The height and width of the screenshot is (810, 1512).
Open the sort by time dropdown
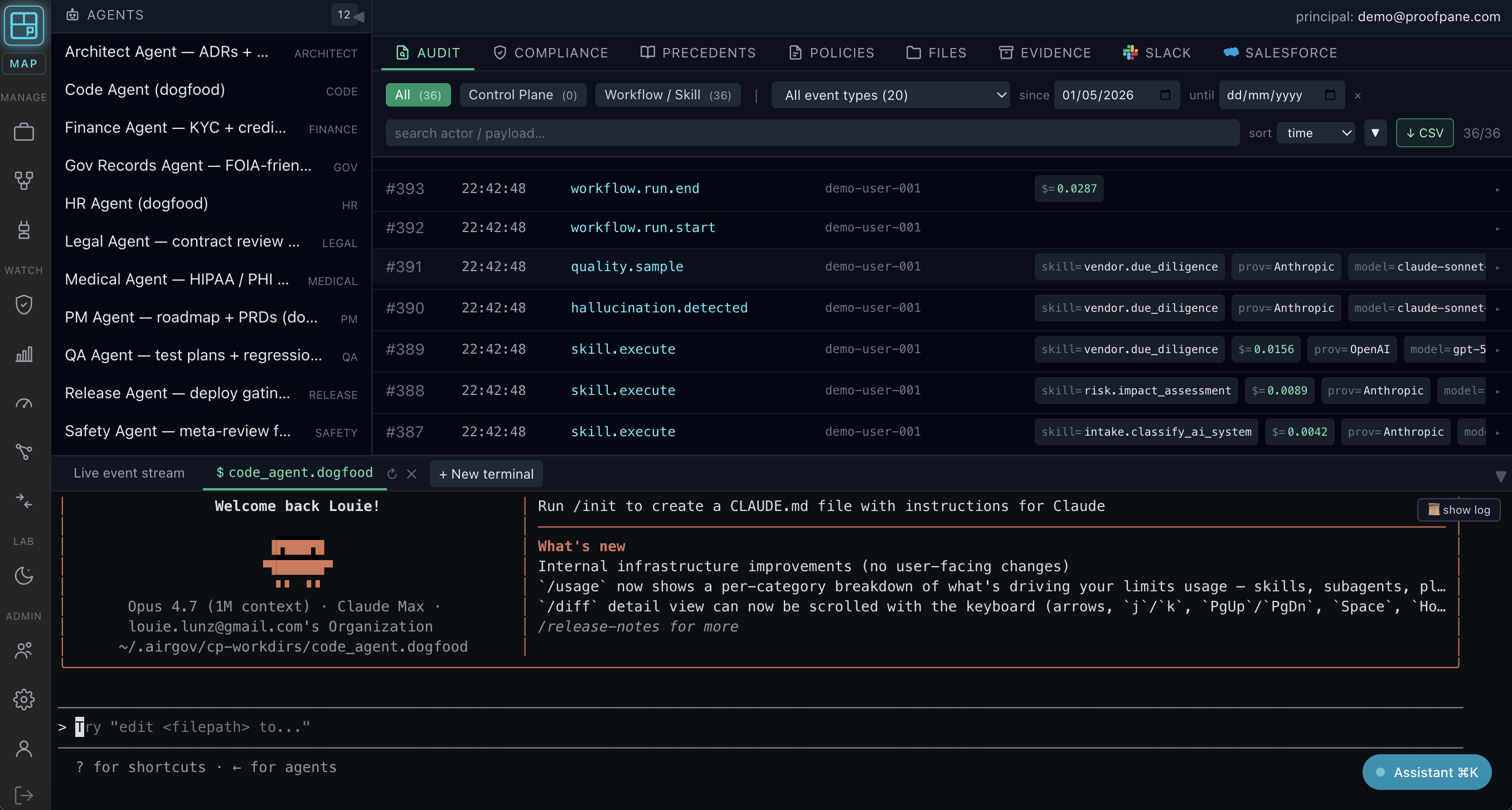[1315, 133]
